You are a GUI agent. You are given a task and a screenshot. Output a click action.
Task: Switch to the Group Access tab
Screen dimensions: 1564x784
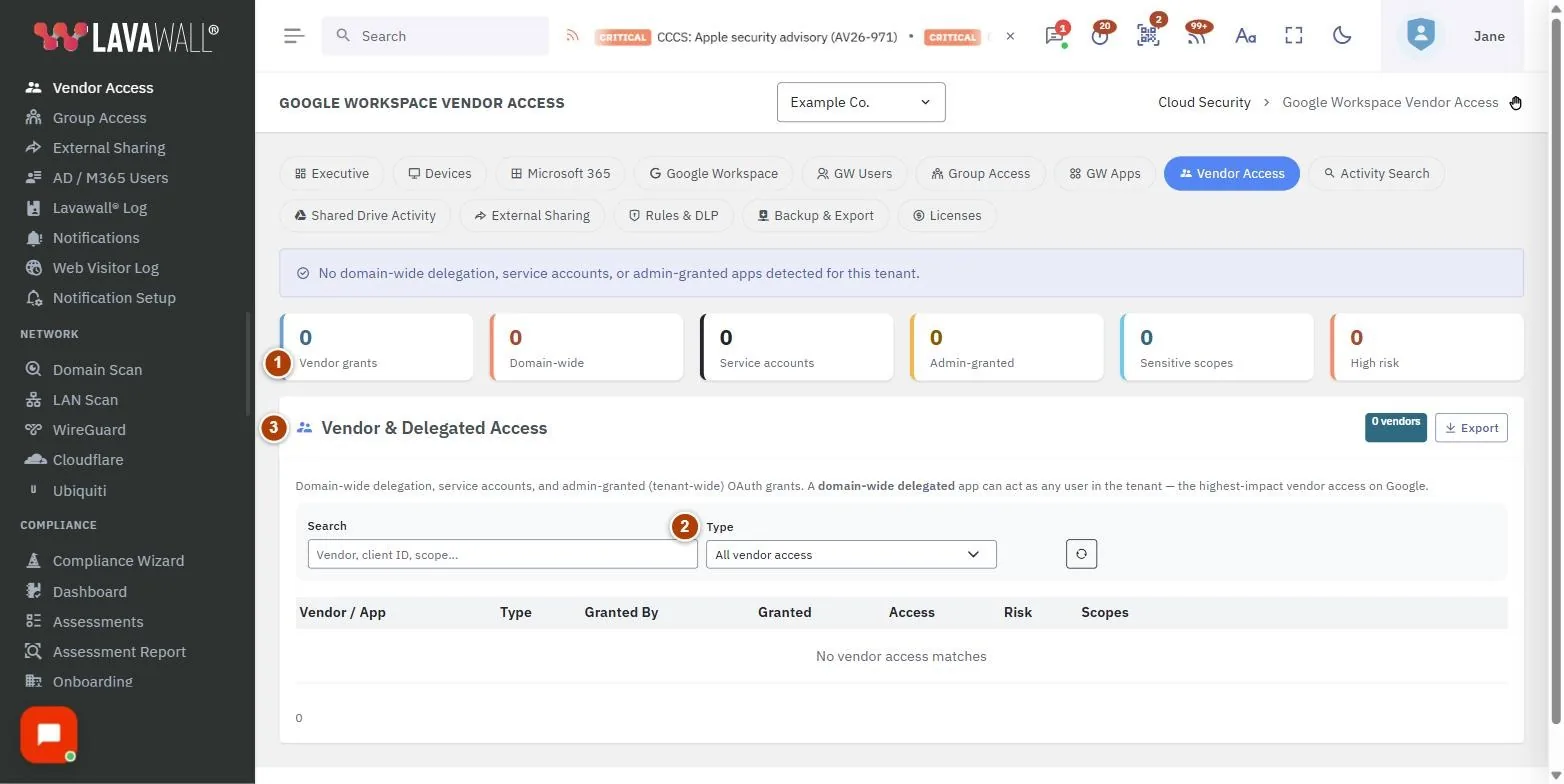tap(980, 173)
